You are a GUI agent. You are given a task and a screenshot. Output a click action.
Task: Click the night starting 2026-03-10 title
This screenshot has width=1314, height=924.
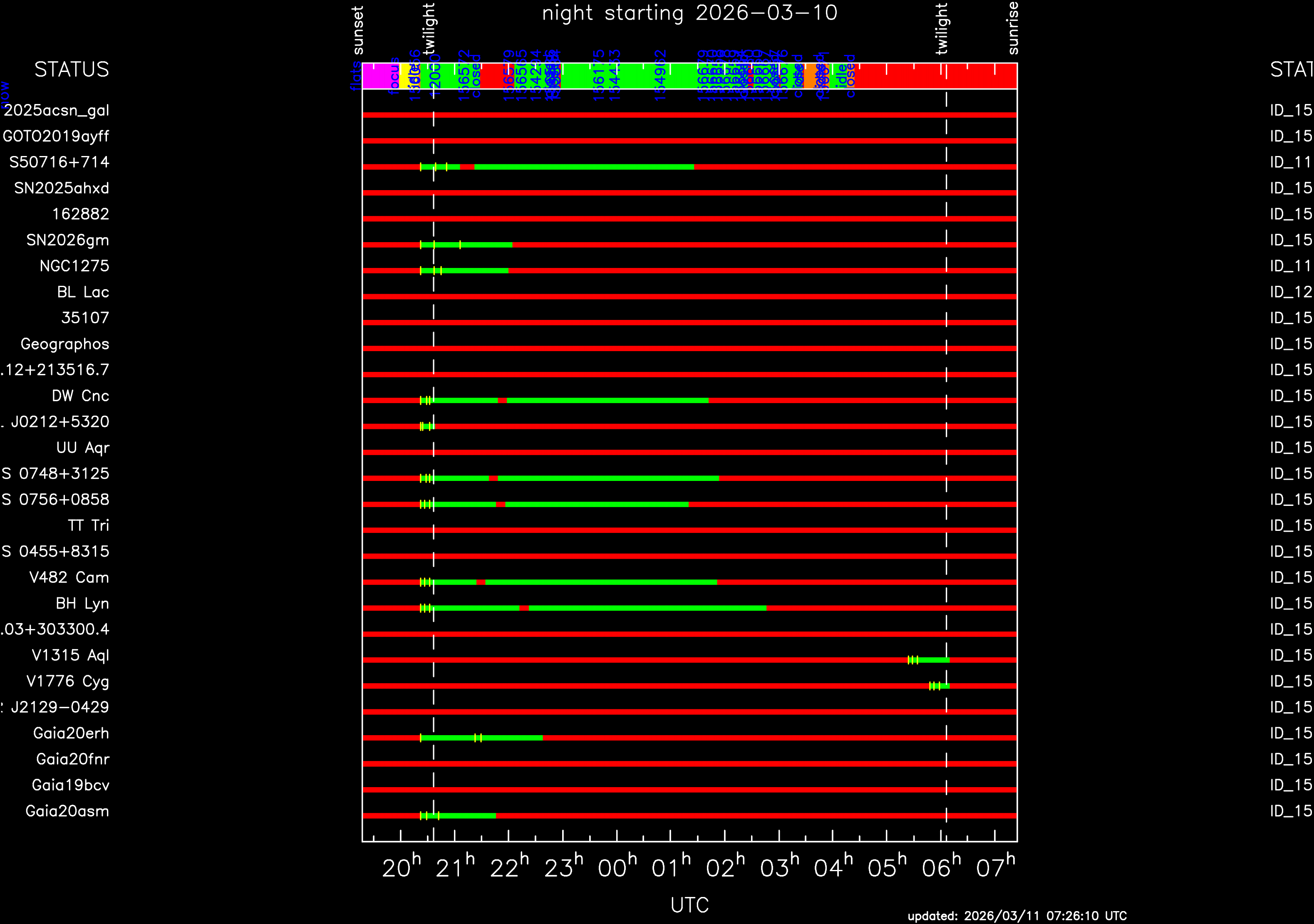click(x=689, y=13)
